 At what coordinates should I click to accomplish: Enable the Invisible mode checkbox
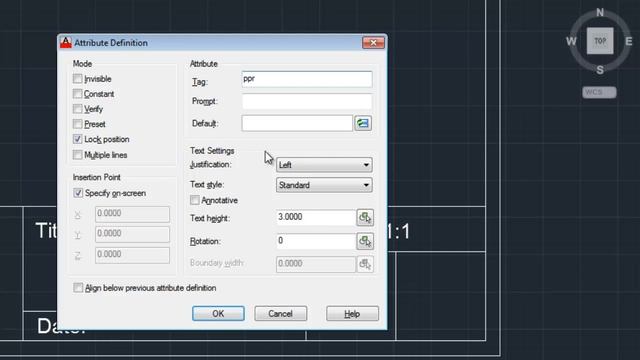[x=78, y=78]
